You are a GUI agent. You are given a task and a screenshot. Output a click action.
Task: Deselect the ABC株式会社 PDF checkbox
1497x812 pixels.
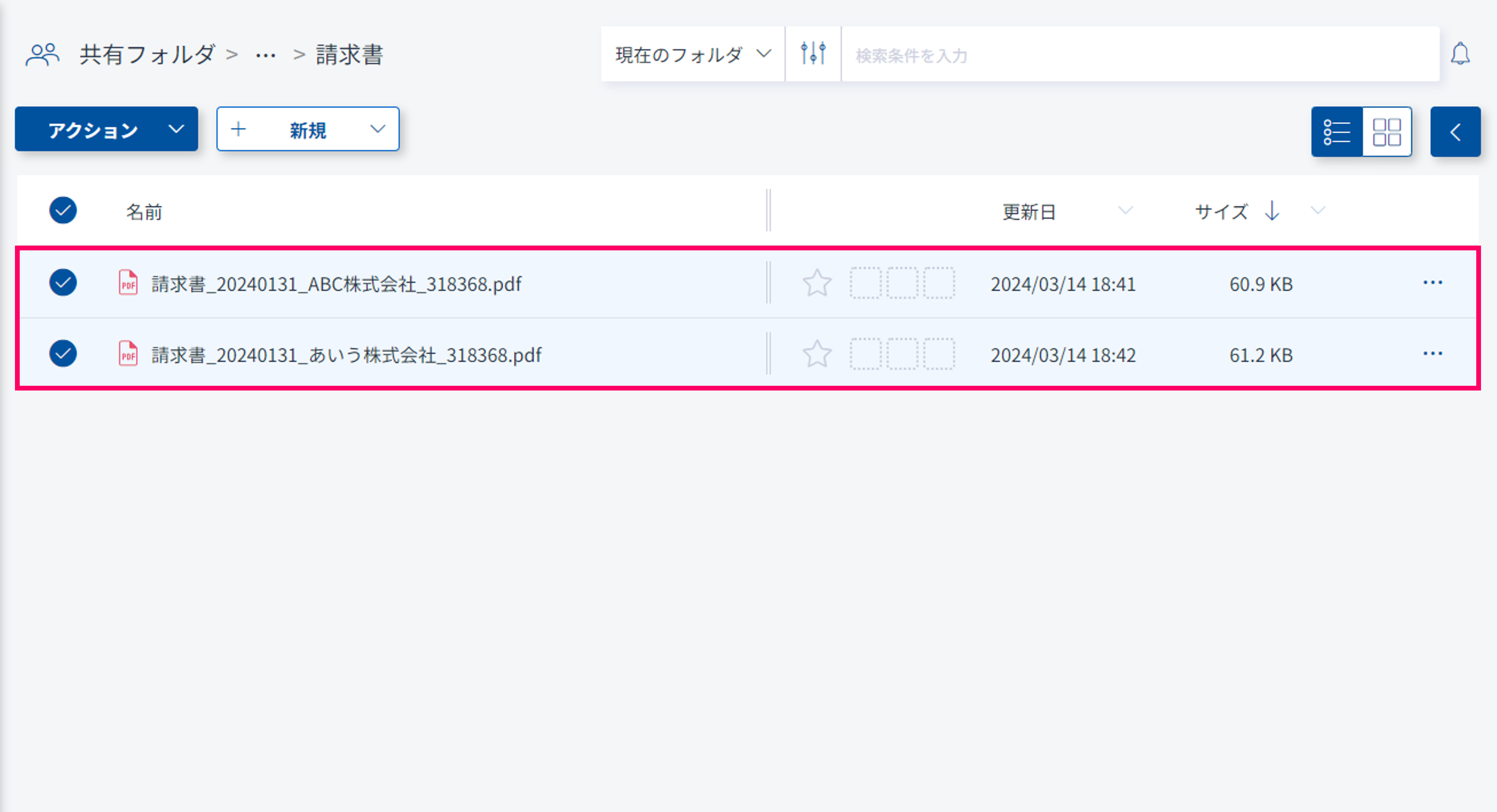coord(63,283)
